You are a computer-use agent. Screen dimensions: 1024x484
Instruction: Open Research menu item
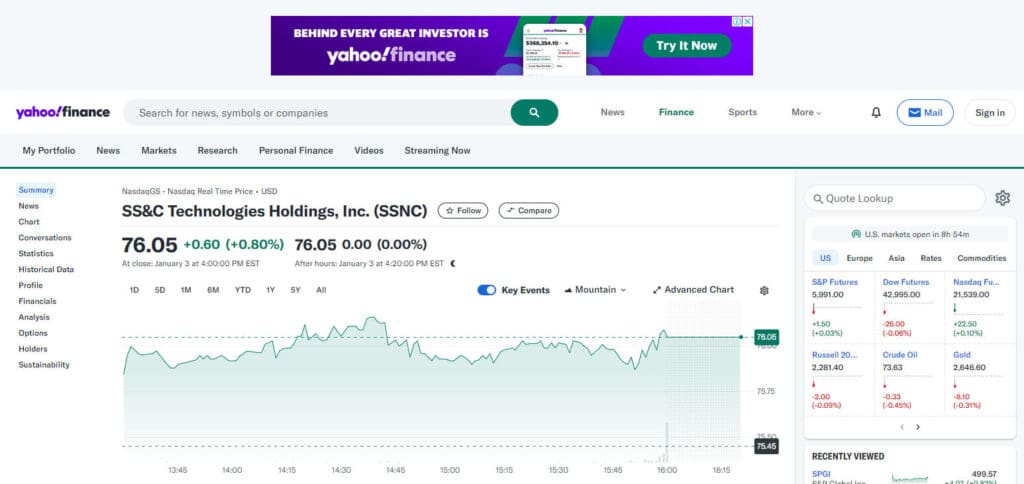point(217,150)
